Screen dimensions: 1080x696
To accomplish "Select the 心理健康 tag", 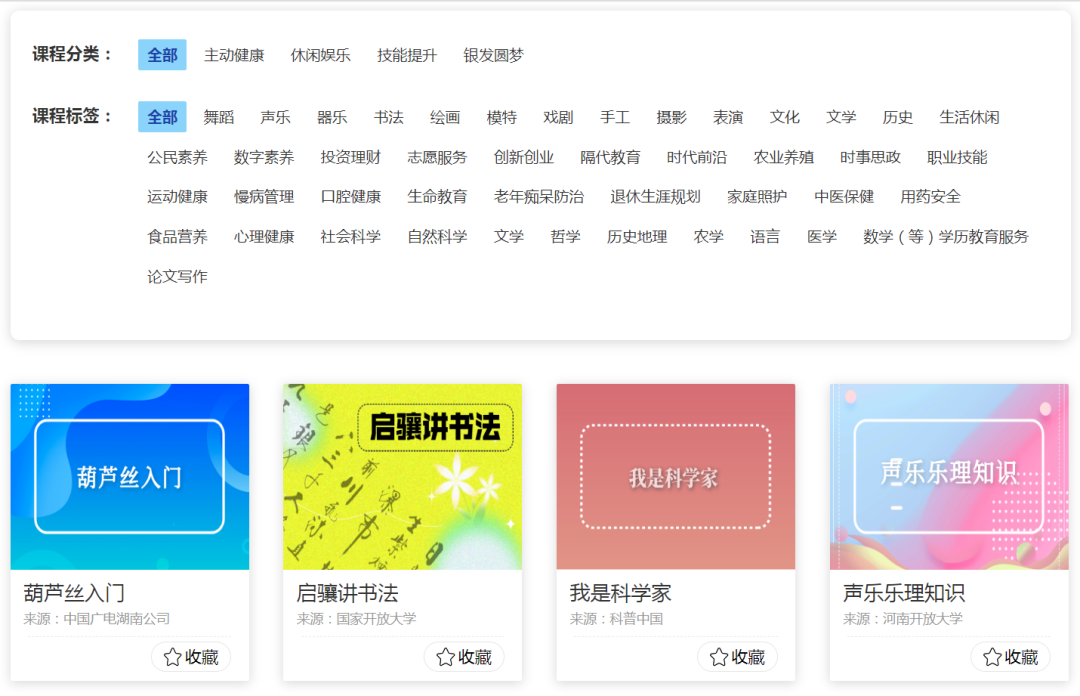I will [264, 237].
